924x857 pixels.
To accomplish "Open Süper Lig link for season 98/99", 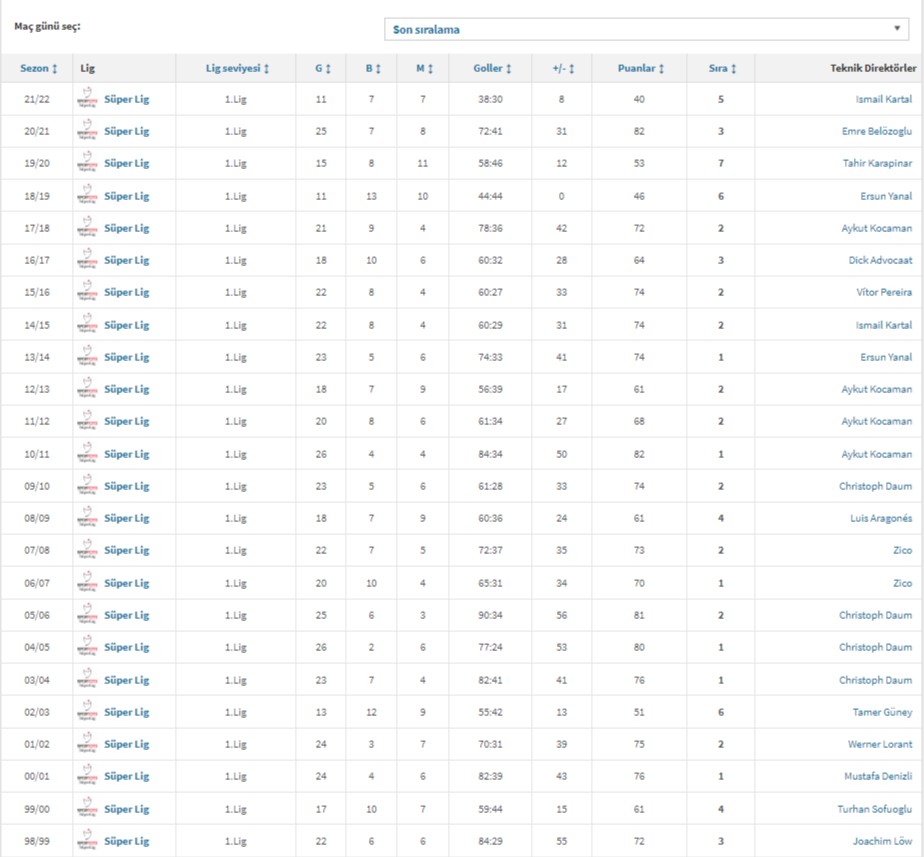I will click(127, 841).
